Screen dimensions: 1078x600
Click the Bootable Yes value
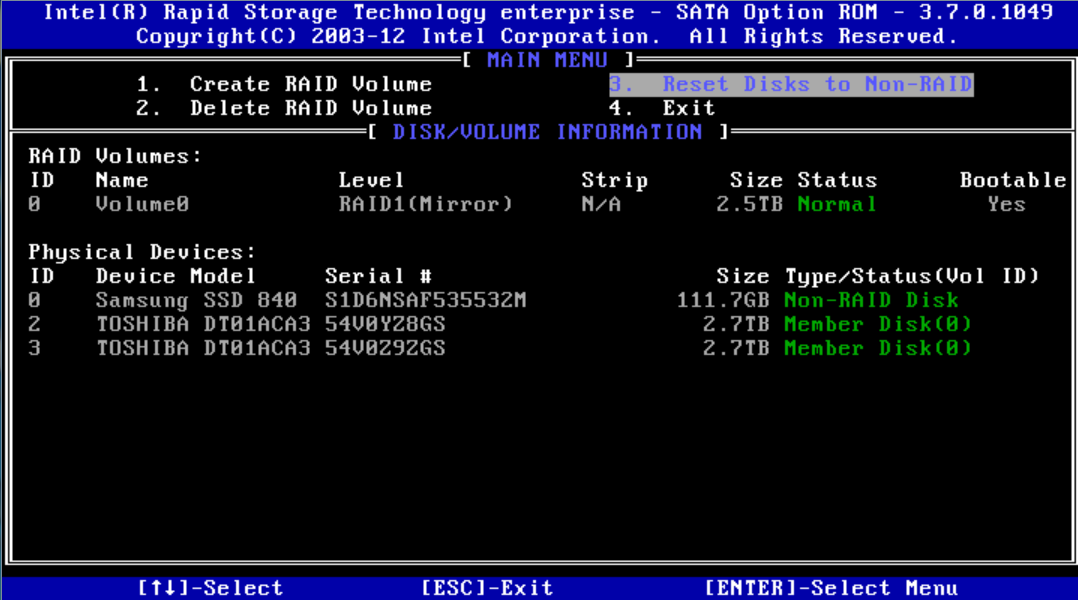pyautogui.click(x=1006, y=204)
